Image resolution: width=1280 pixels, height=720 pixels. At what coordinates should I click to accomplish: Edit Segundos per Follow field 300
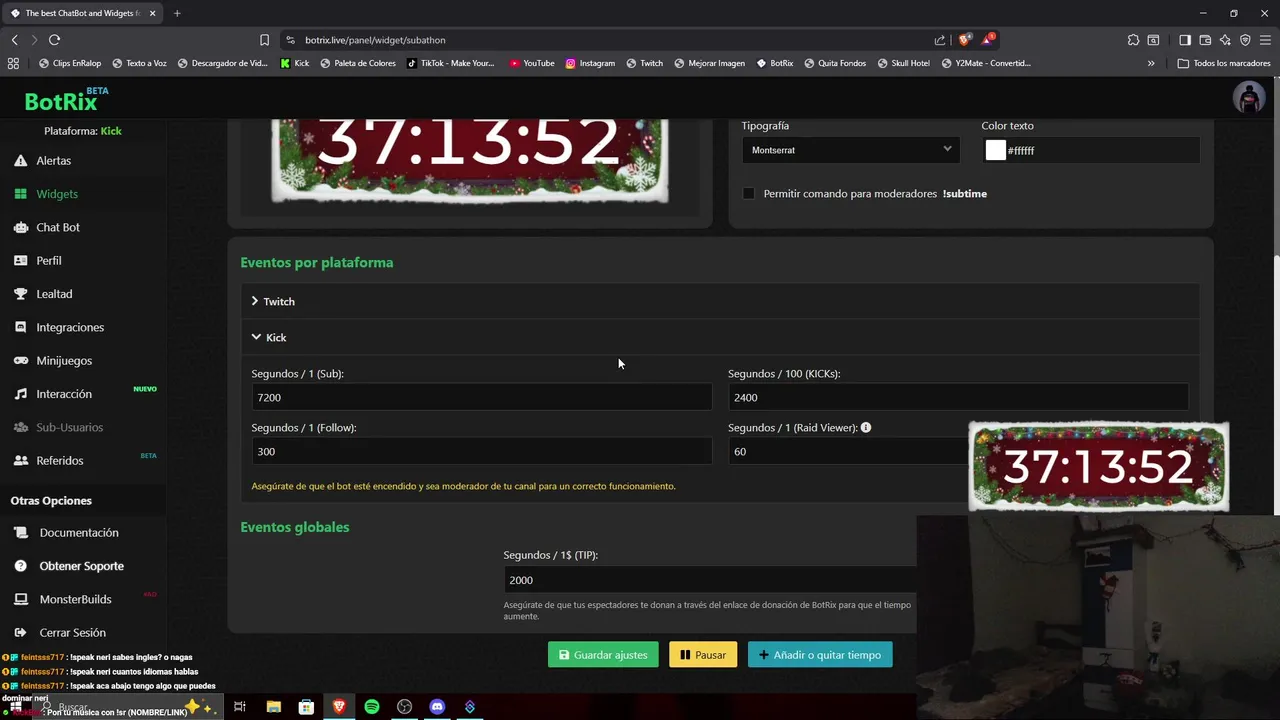(x=481, y=451)
